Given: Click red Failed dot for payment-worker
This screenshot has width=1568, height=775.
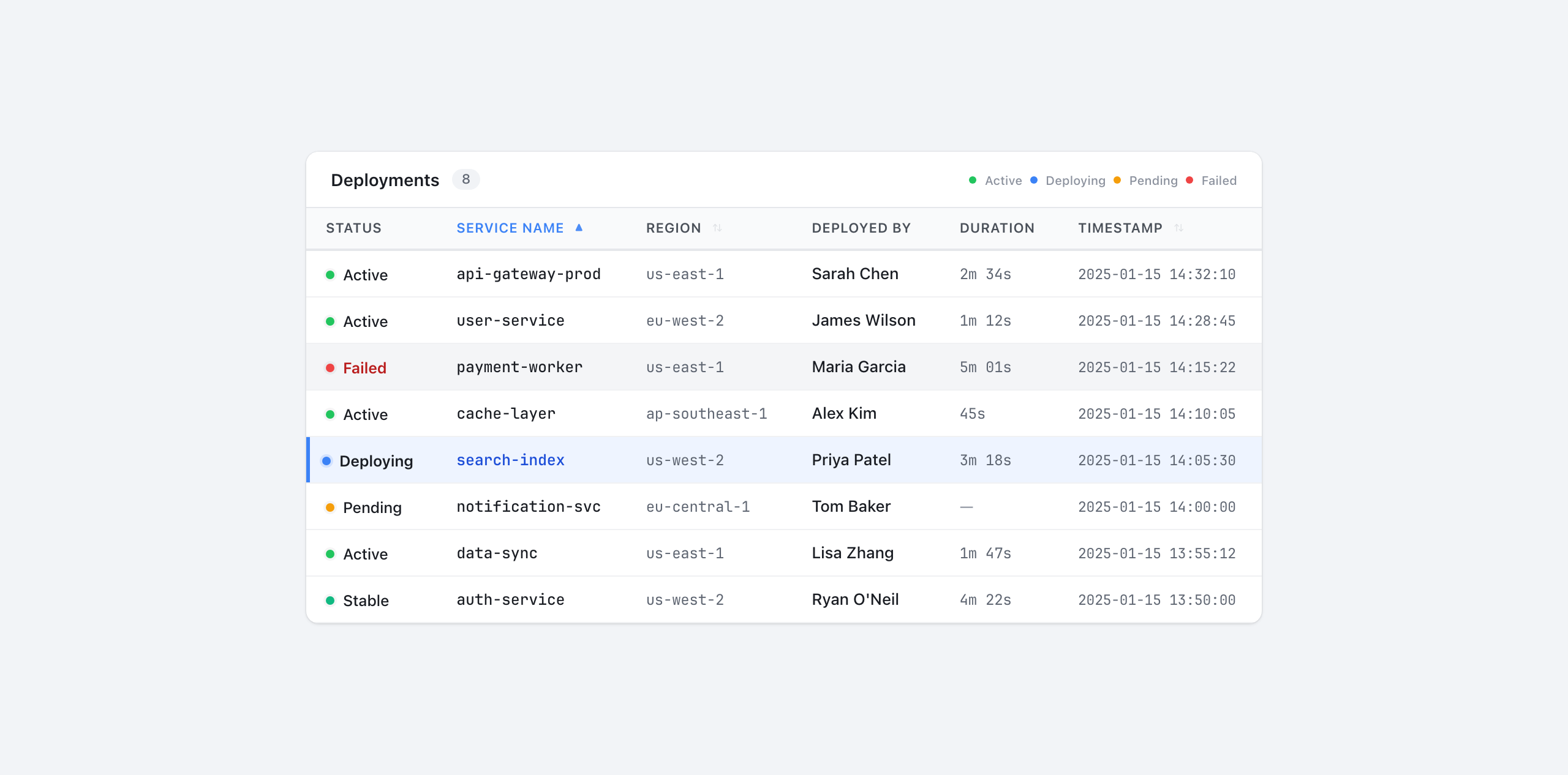Looking at the screenshot, I should [x=330, y=368].
